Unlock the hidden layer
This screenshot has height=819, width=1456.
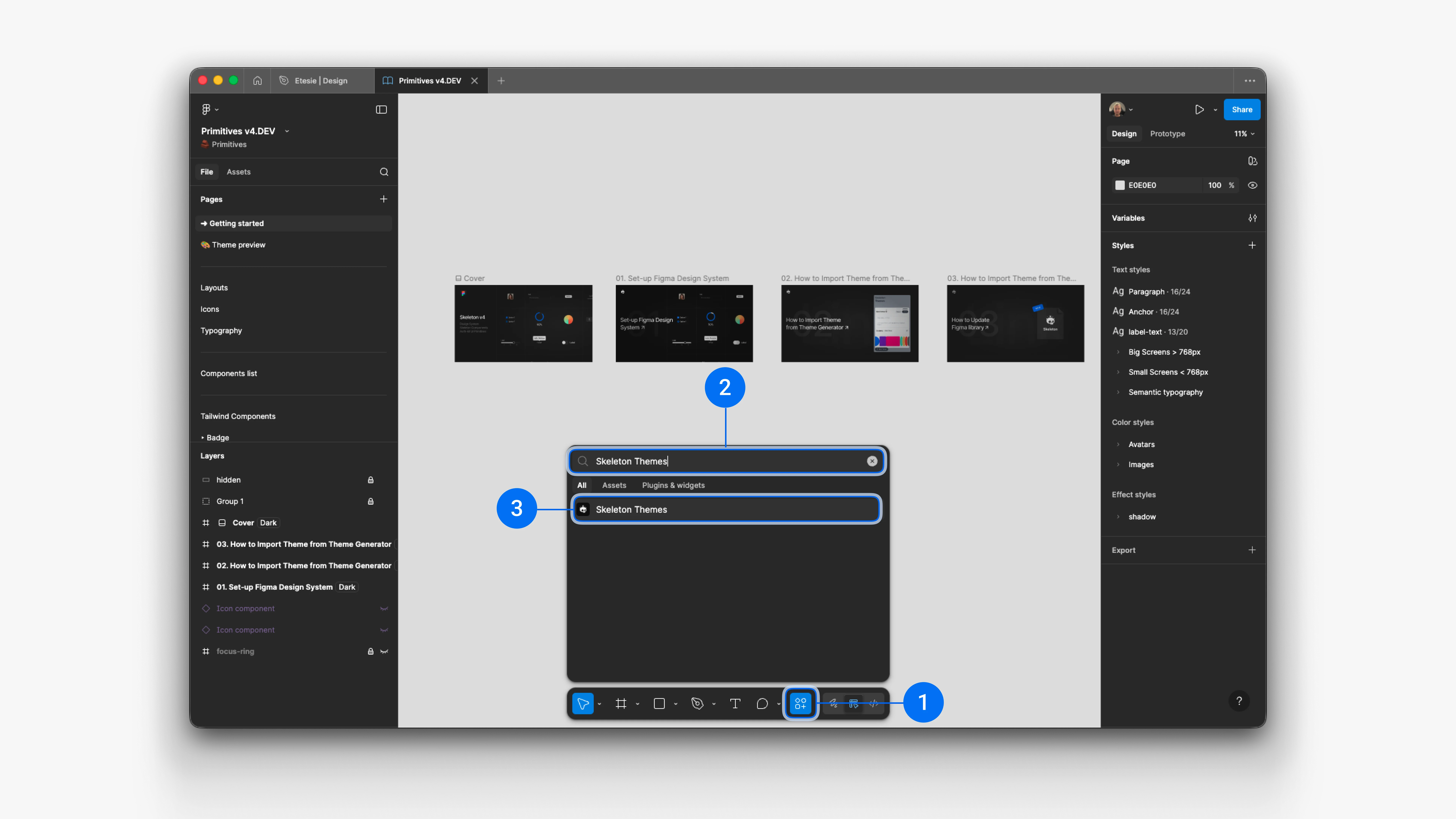[371, 480]
